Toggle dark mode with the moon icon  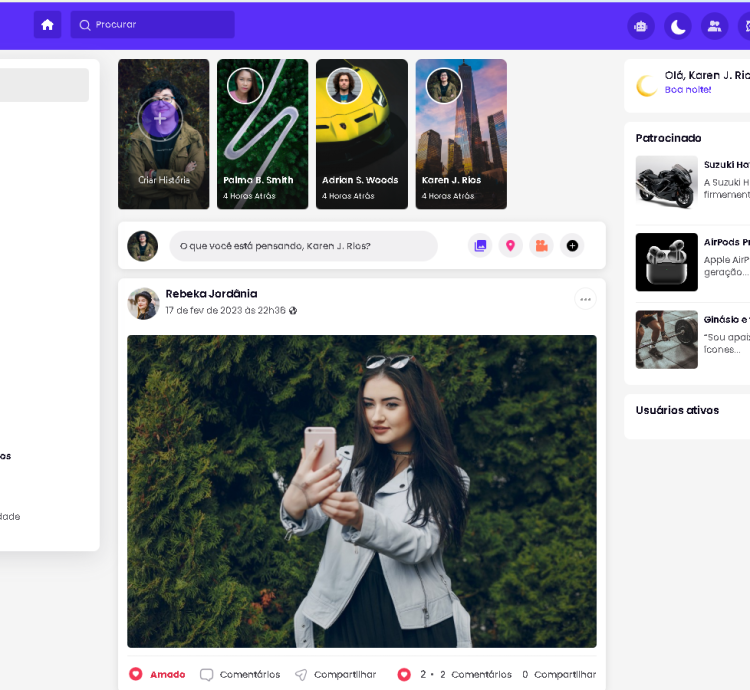(678, 26)
